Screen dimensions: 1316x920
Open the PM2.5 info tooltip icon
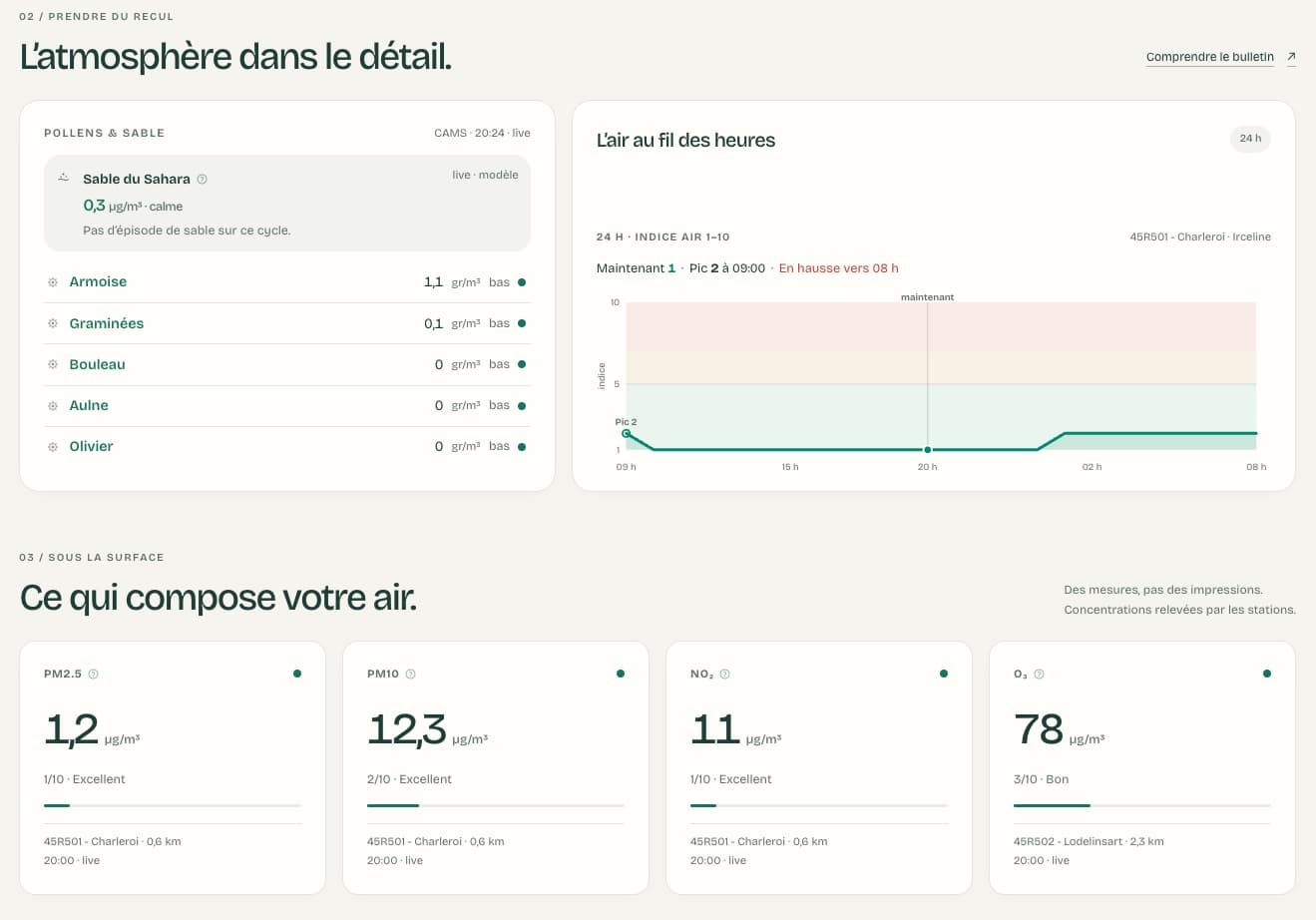pyautogui.click(x=94, y=675)
